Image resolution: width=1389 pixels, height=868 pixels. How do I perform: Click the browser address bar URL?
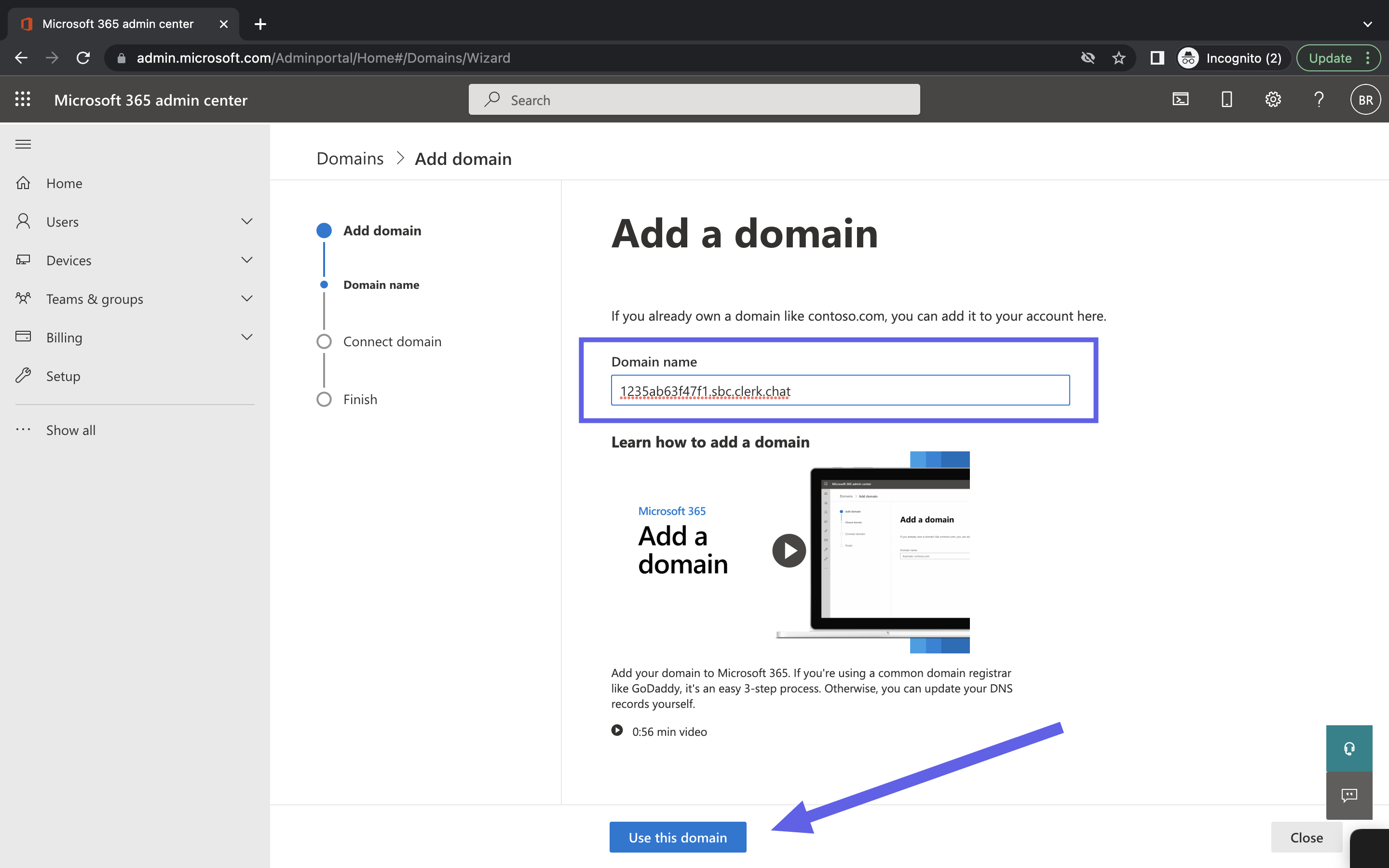pyautogui.click(x=323, y=58)
